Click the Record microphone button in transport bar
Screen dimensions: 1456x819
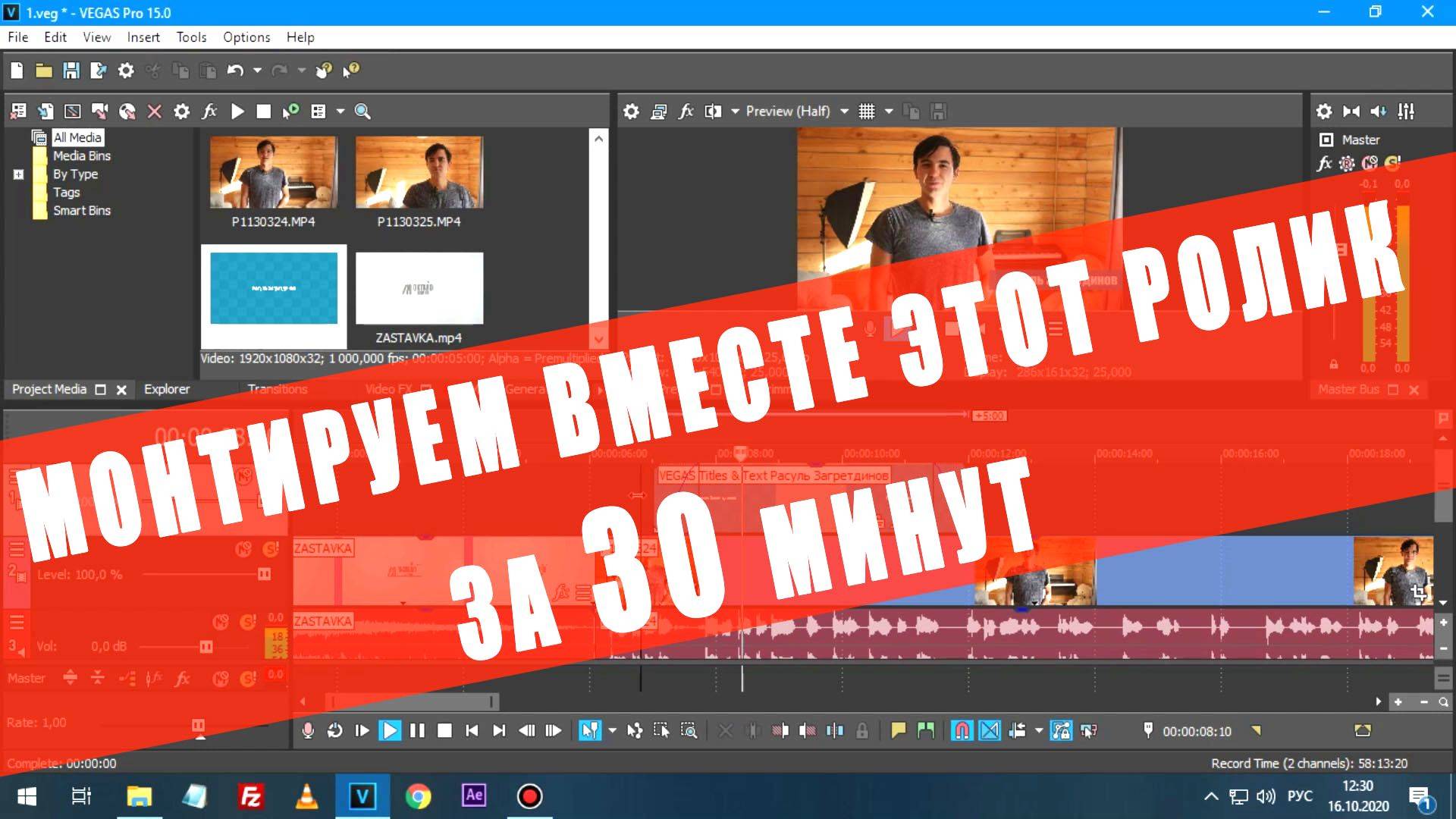pyautogui.click(x=307, y=731)
